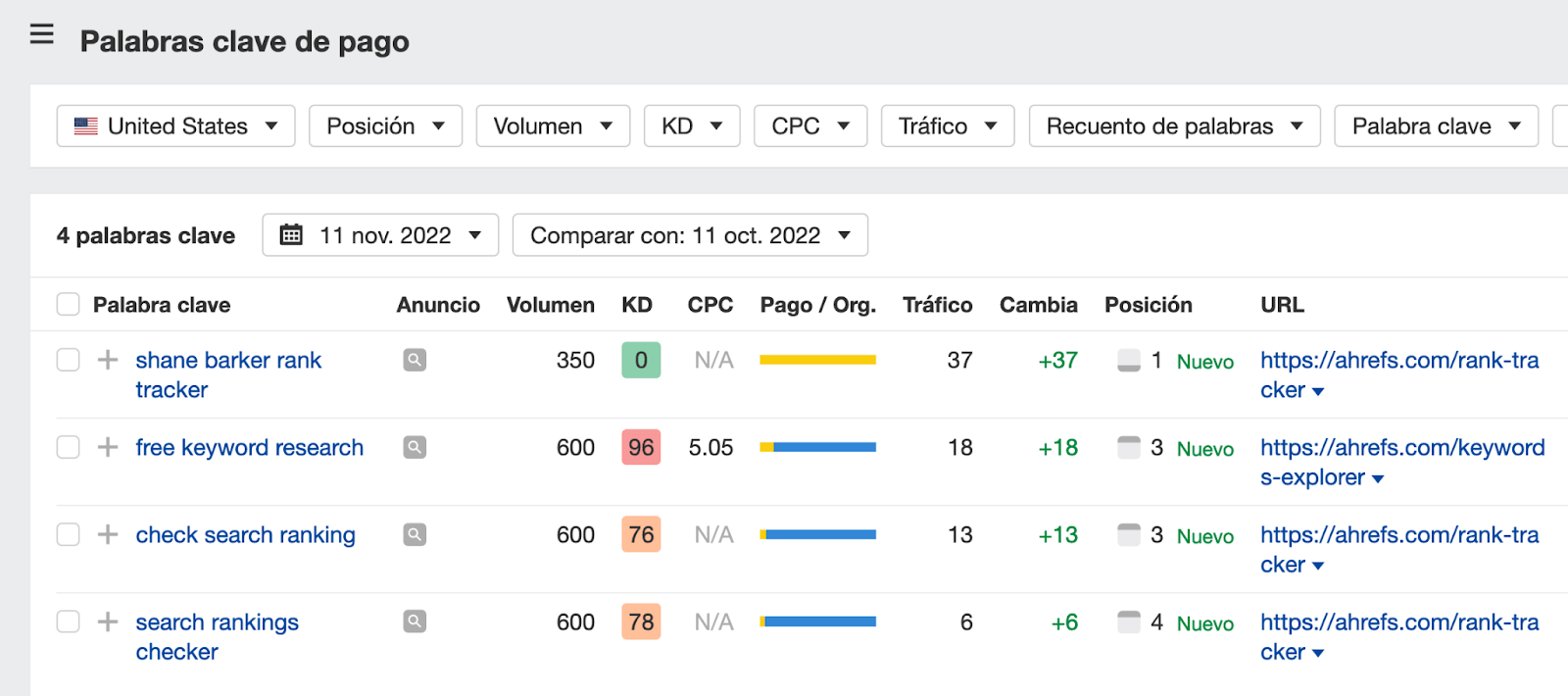Viewport: 1568px width, 696px height.
Task: Tick the select-all checkbox in table header
Action: pyautogui.click(x=68, y=305)
